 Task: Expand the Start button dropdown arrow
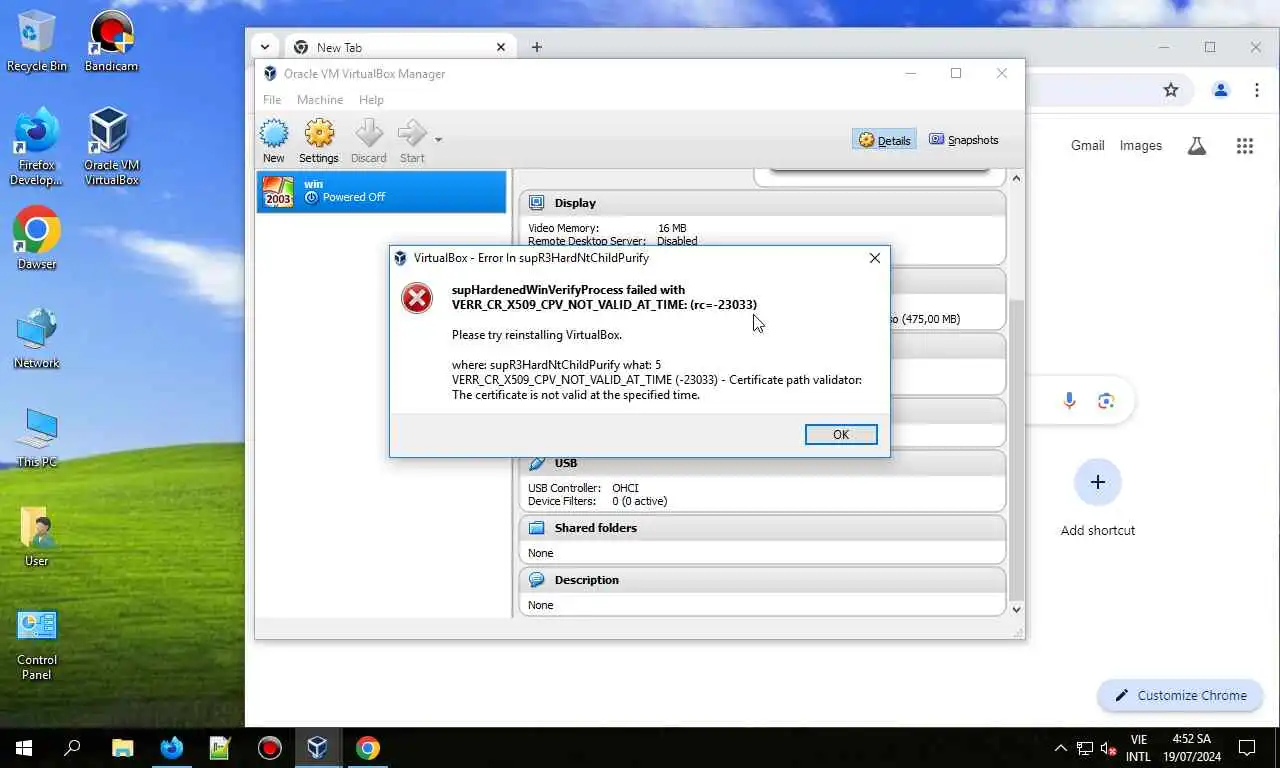438,140
